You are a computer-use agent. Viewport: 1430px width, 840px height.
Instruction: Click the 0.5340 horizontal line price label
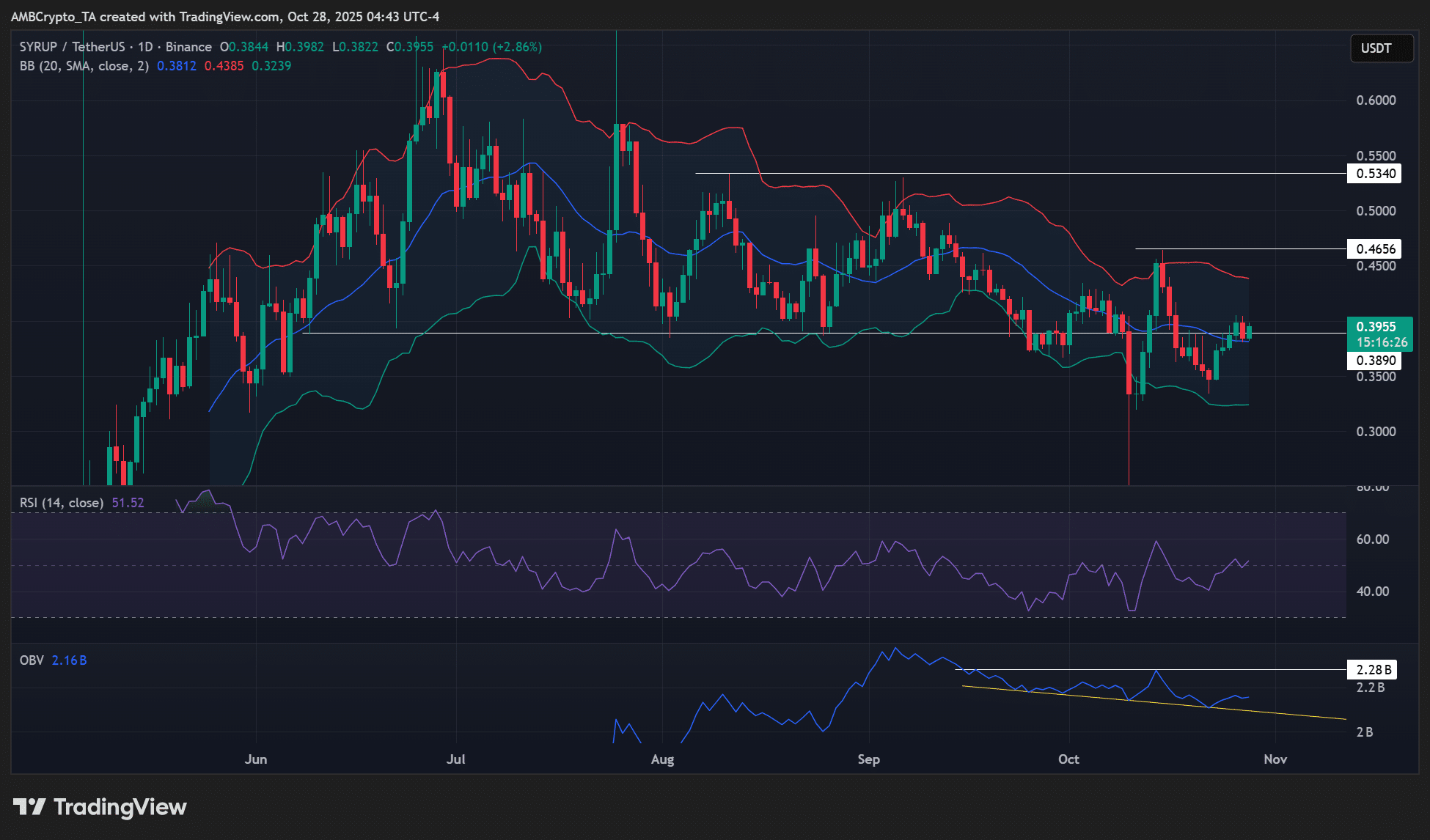click(1374, 174)
